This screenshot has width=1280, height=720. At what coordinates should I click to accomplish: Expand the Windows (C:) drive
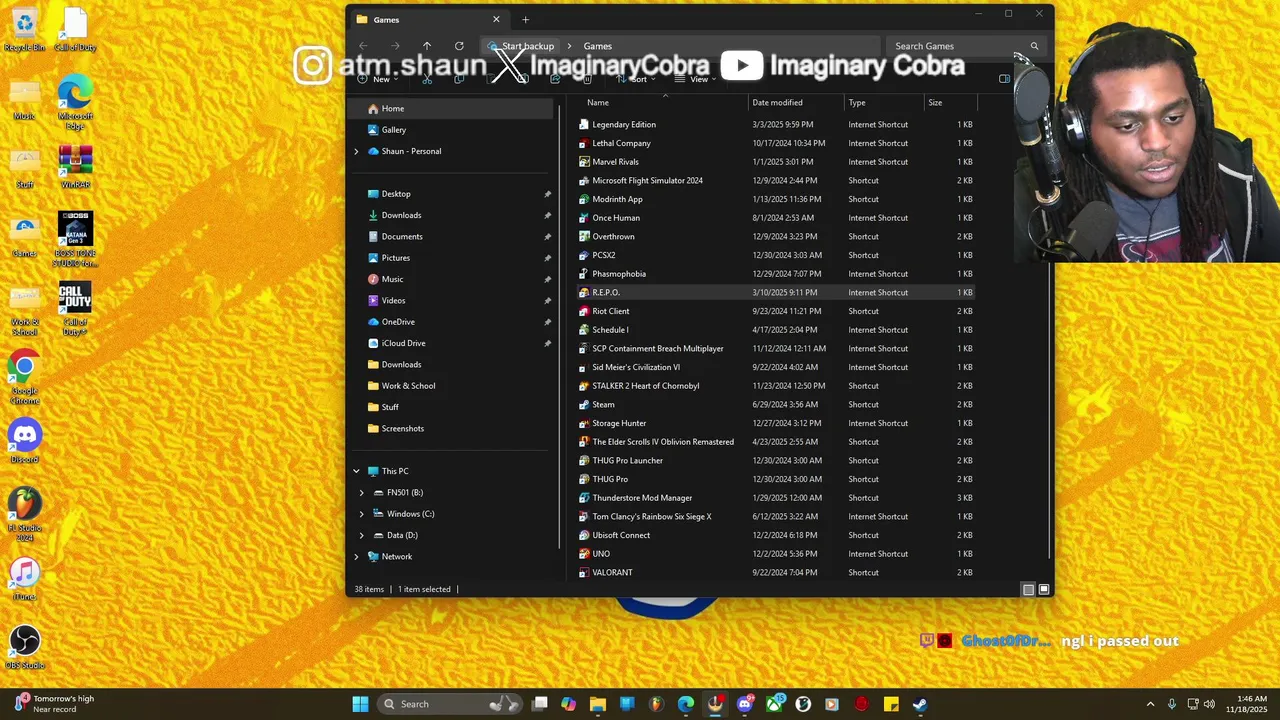pos(362,514)
